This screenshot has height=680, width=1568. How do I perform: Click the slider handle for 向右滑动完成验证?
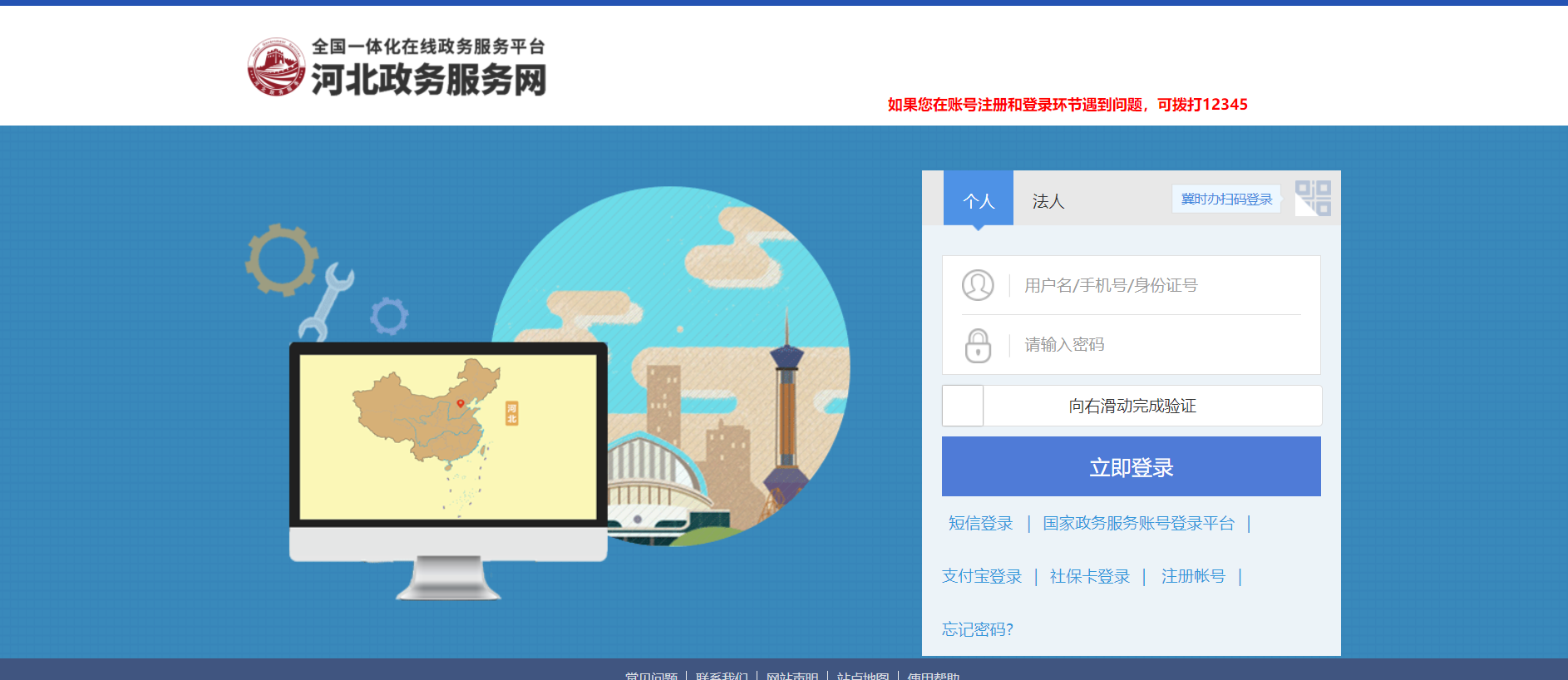[963, 406]
